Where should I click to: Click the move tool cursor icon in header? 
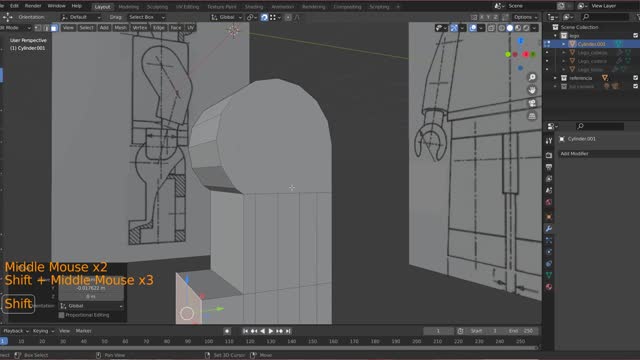[x=7, y=17]
